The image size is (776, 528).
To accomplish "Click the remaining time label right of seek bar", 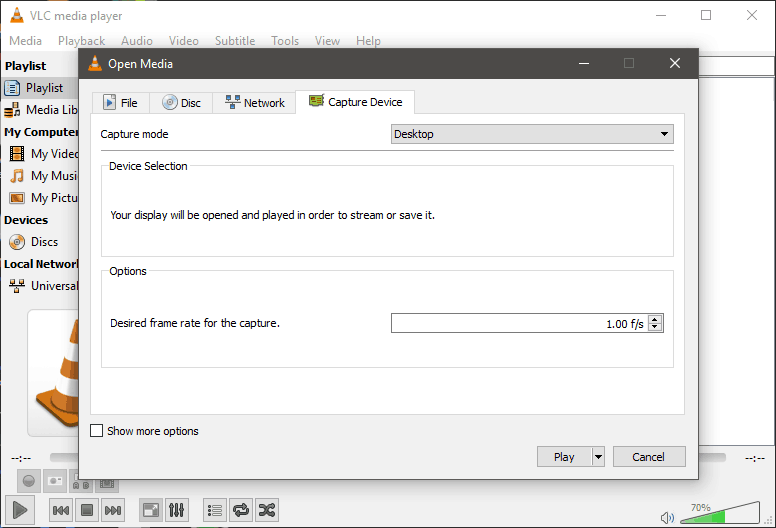I will tap(755, 458).
